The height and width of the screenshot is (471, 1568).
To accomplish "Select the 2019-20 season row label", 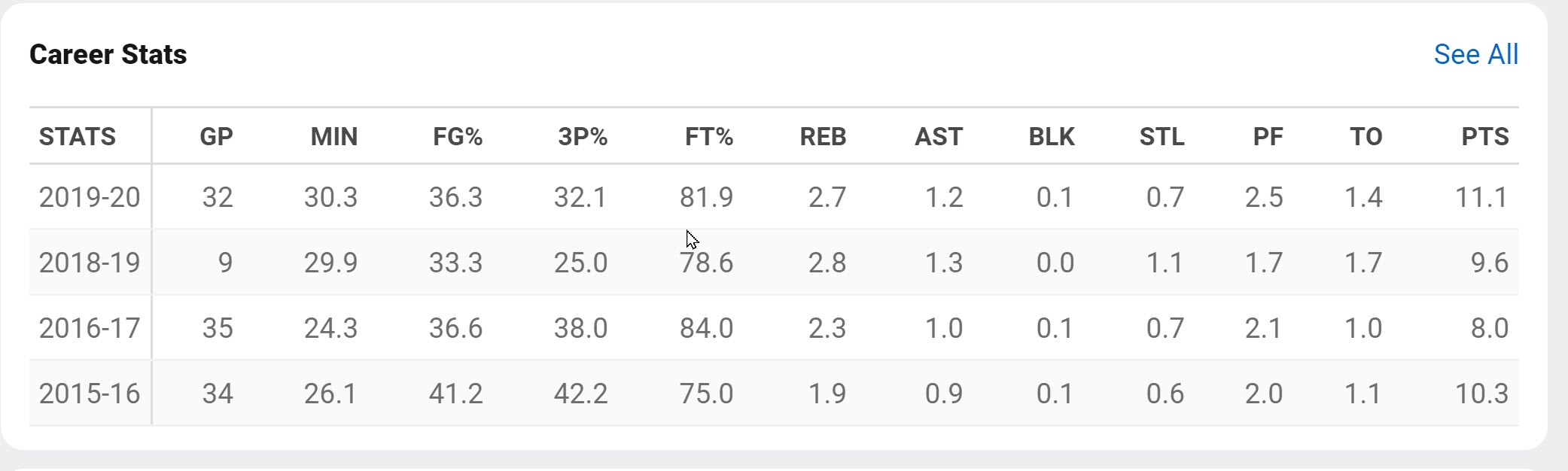I will click(90, 197).
